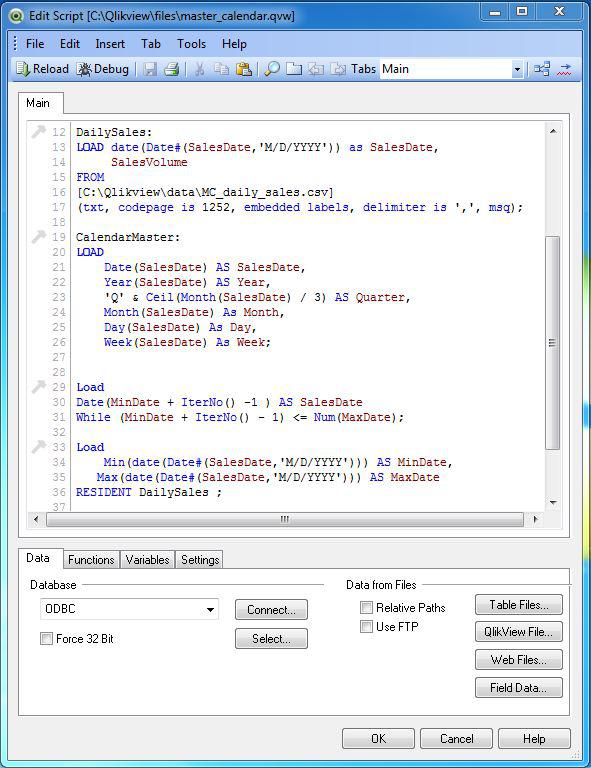Enable the Relative Paths checkbox
The image size is (591, 768).
pyautogui.click(x=366, y=608)
